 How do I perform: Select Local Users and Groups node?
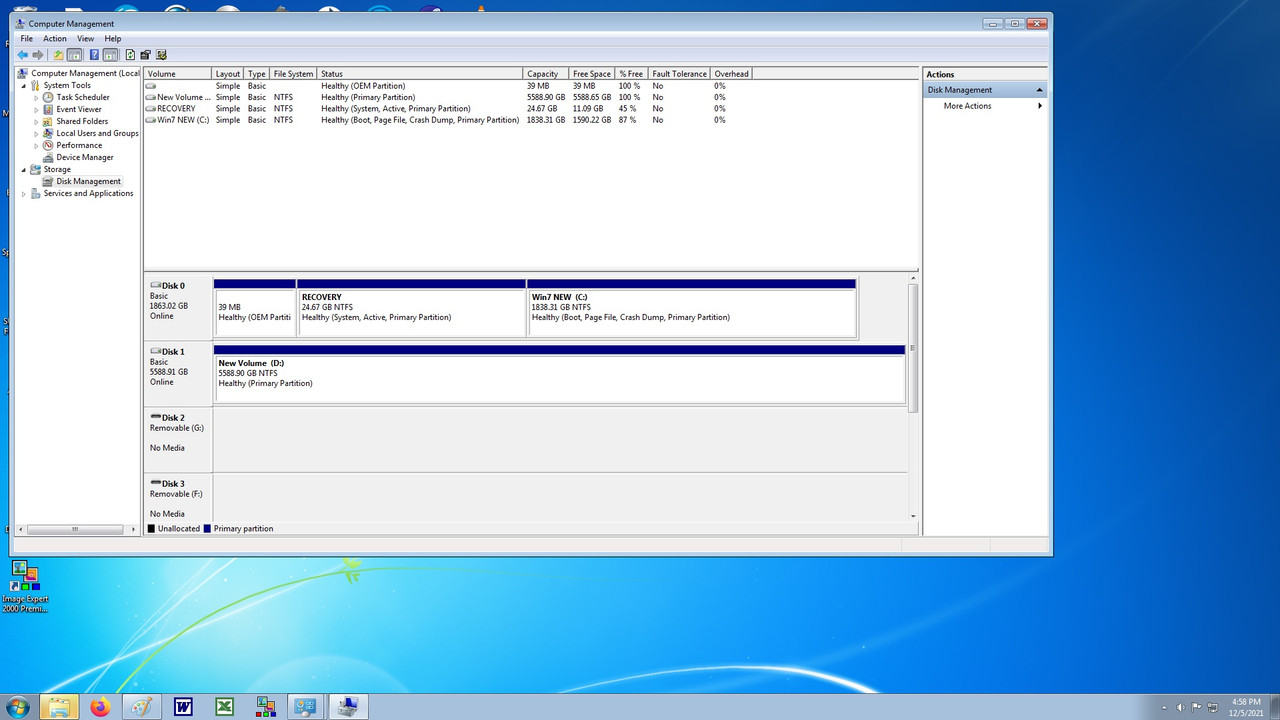97,133
